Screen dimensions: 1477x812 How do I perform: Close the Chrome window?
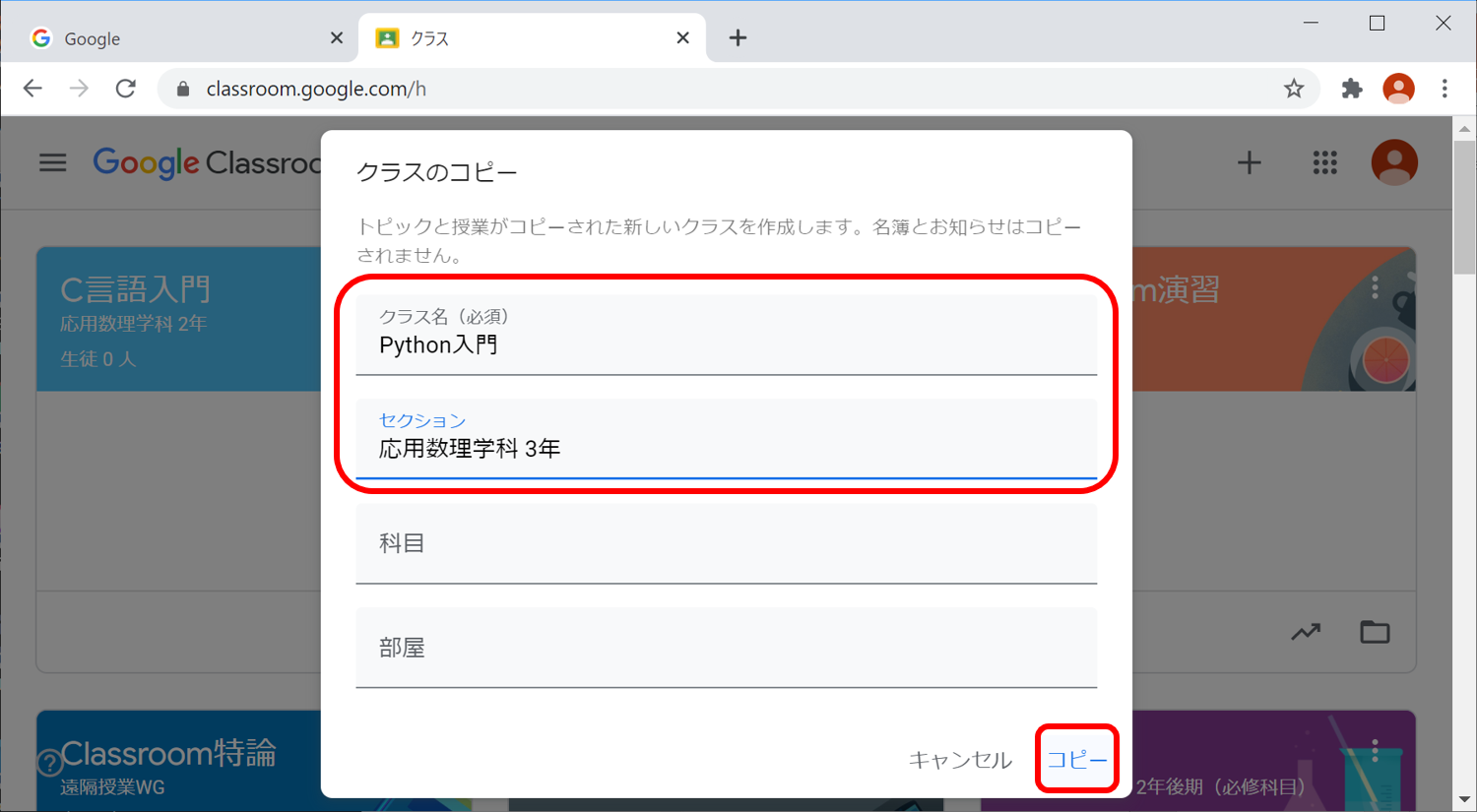1443,23
